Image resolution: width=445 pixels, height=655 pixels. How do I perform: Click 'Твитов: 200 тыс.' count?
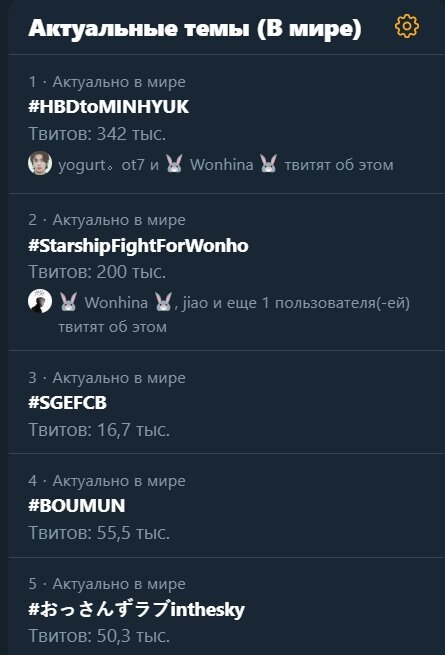tap(97, 272)
